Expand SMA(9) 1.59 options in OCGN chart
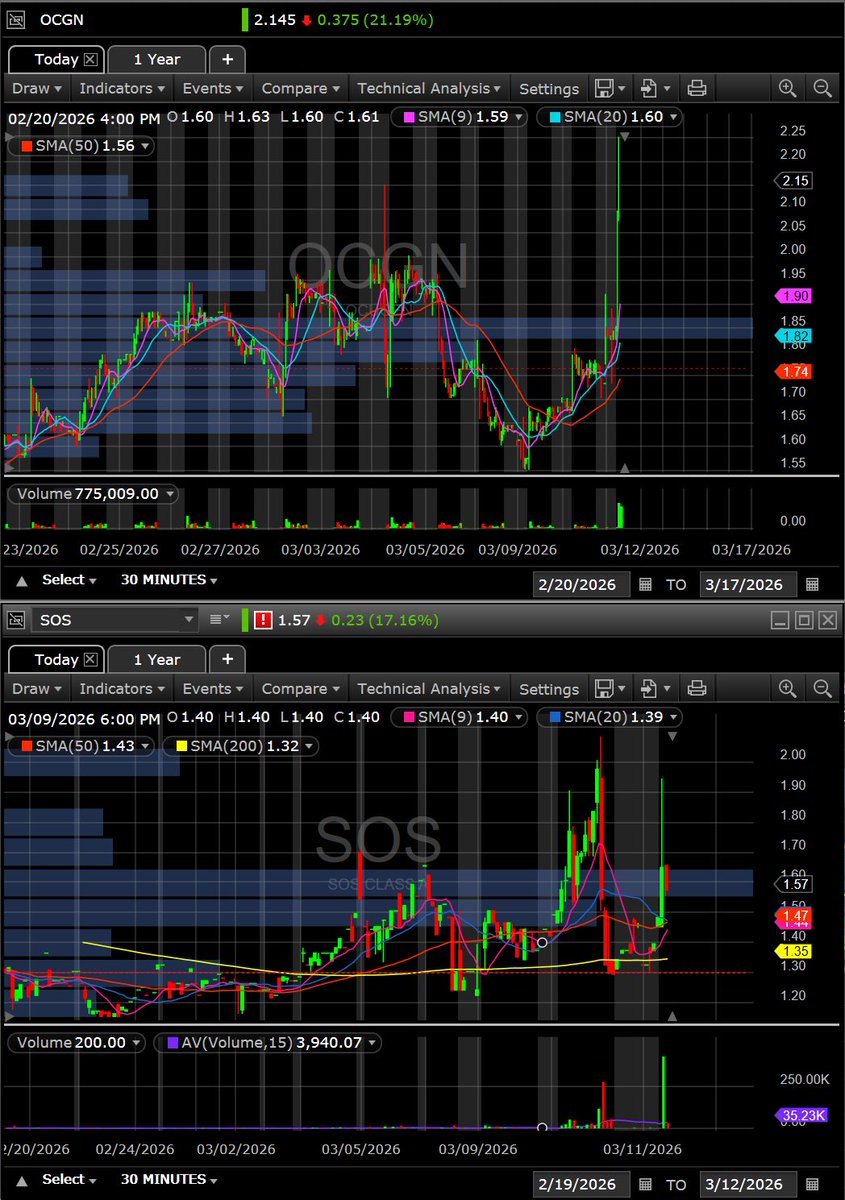 click(517, 117)
